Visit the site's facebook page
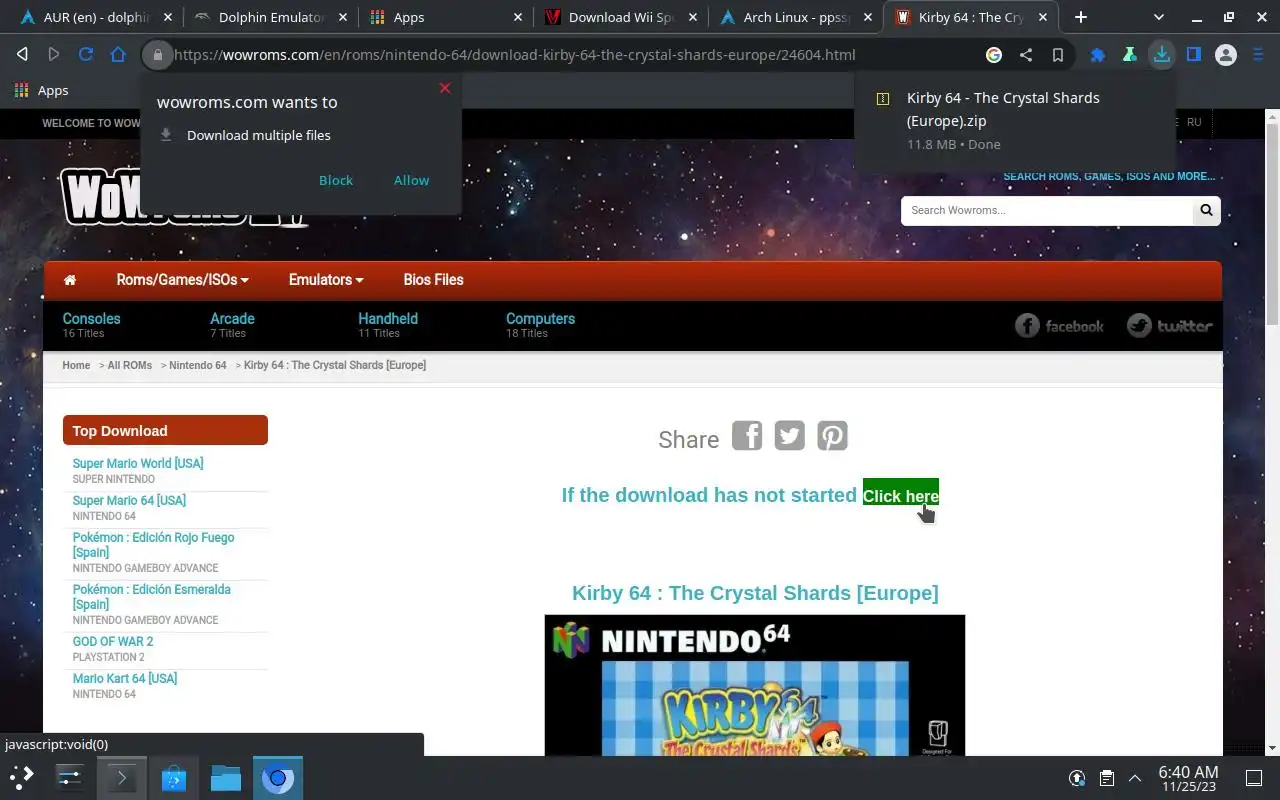Image resolution: width=1280 pixels, height=800 pixels. point(1059,325)
